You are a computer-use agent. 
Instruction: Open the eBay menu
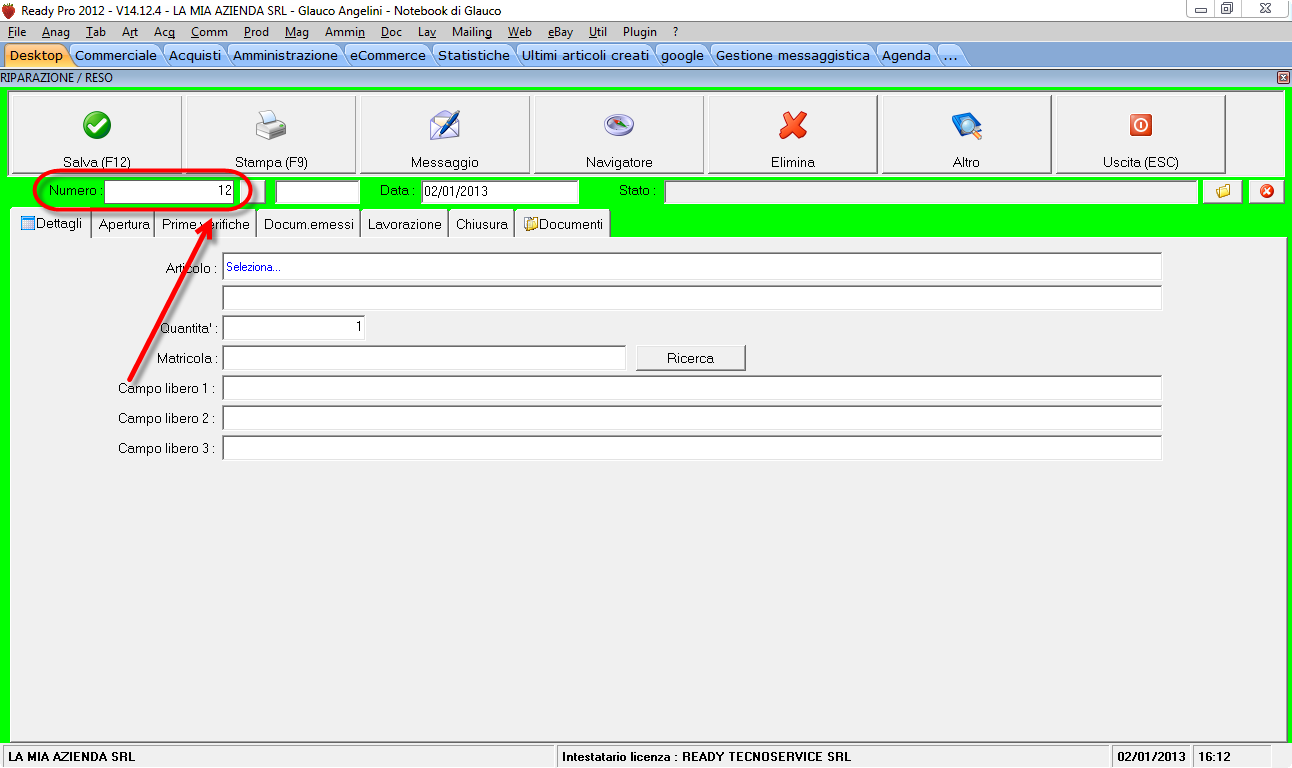tap(560, 32)
